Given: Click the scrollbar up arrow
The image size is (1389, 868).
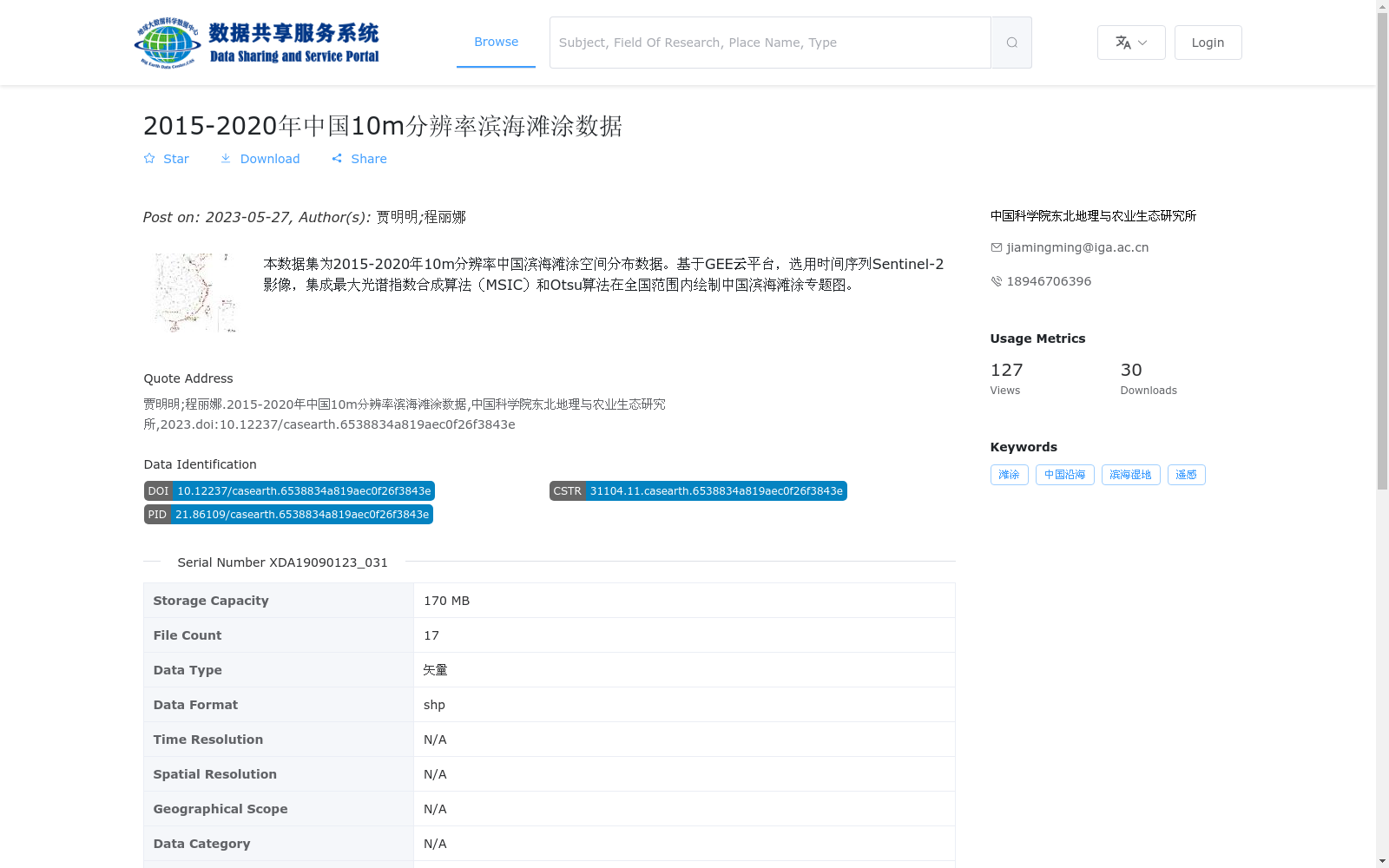Looking at the screenshot, I should click(x=1382, y=7).
